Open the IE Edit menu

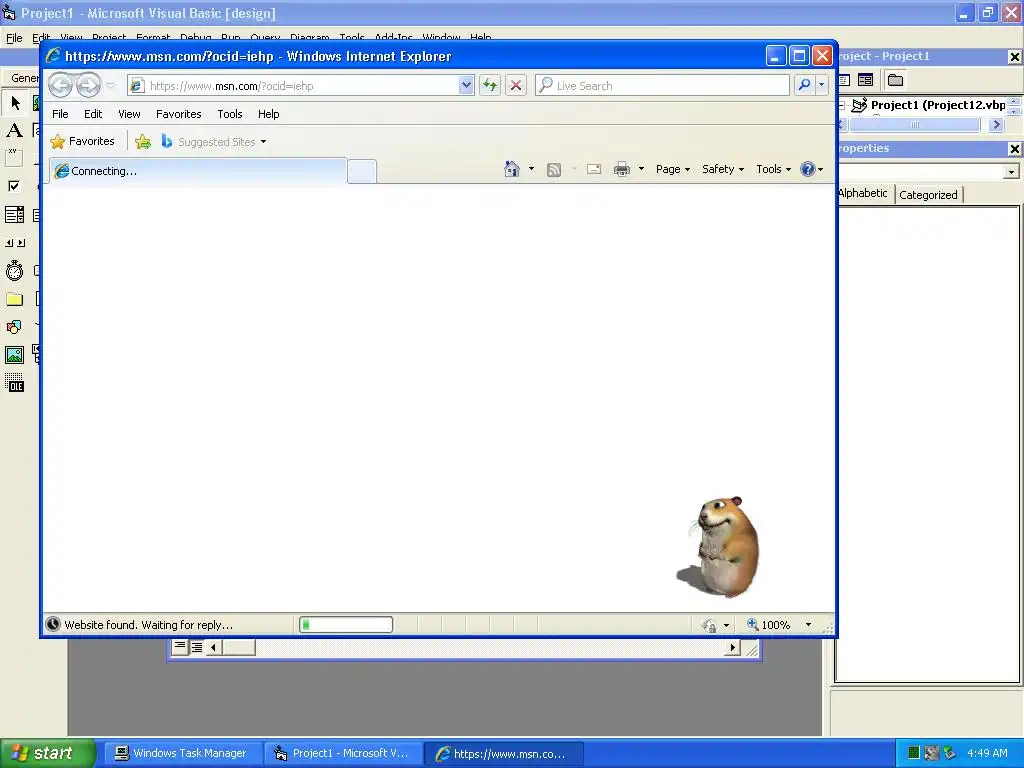click(x=93, y=114)
